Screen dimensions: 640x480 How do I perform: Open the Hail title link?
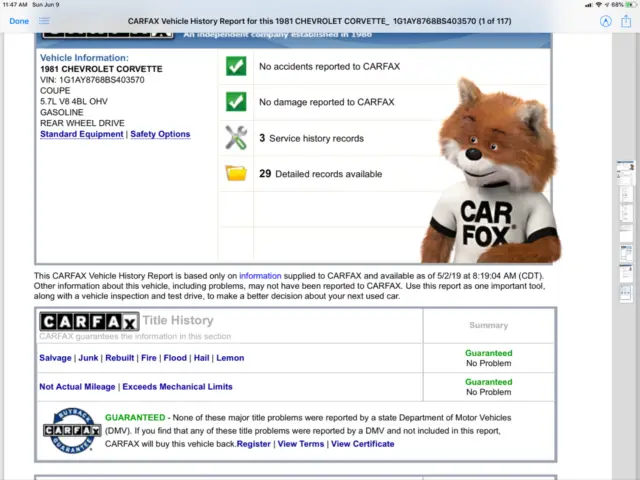click(x=201, y=358)
